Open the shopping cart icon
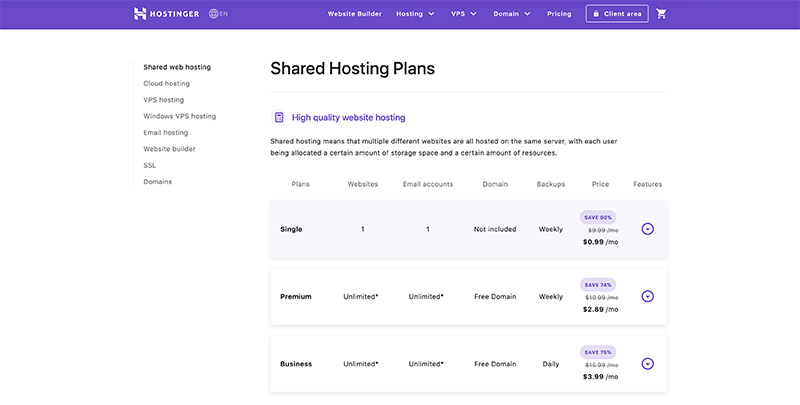 pyautogui.click(x=661, y=14)
